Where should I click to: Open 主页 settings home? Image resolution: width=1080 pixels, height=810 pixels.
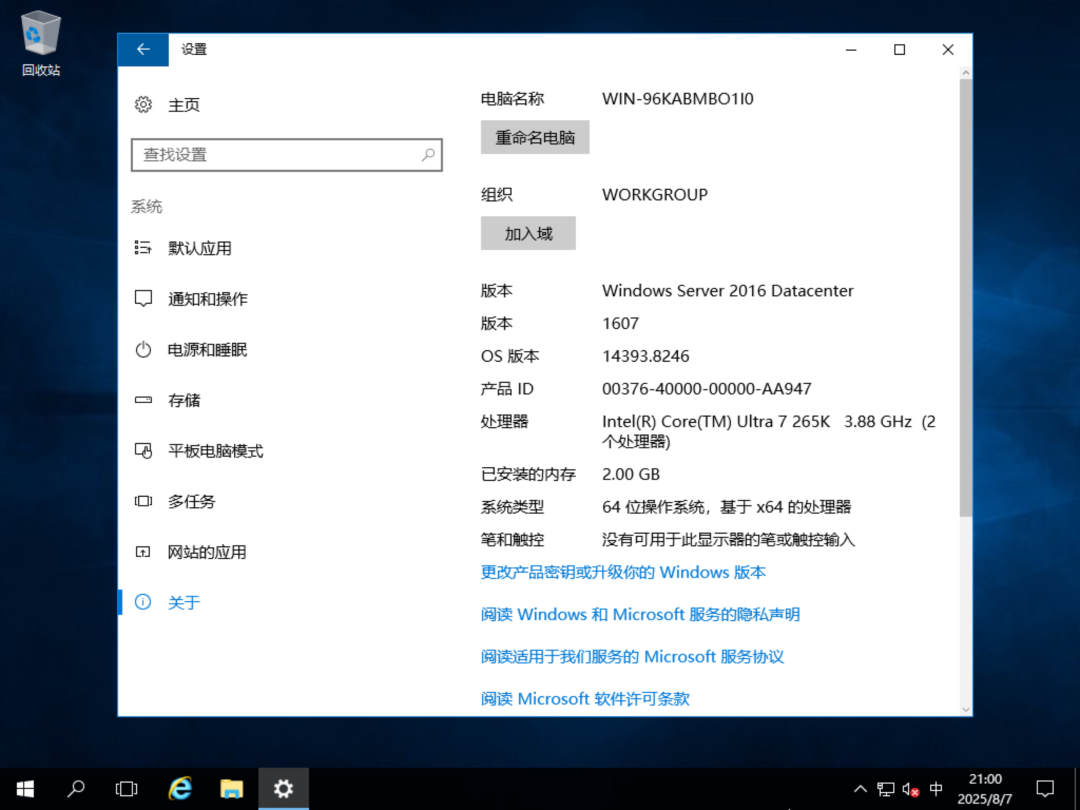(x=184, y=105)
